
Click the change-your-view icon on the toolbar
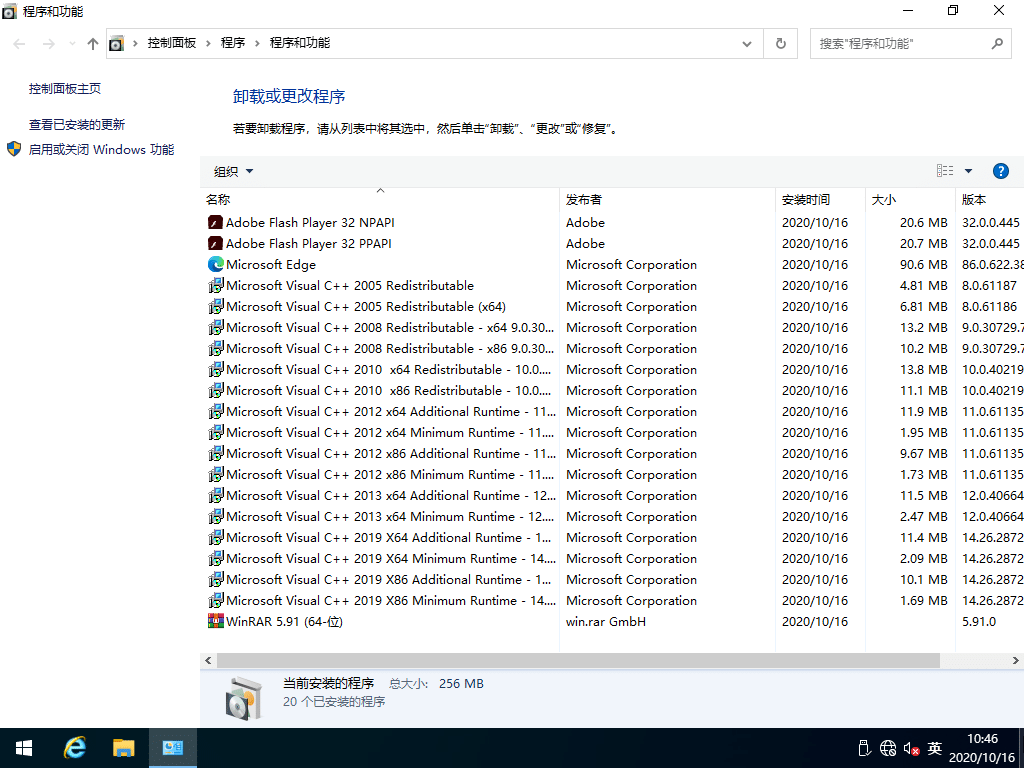tap(943, 170)
